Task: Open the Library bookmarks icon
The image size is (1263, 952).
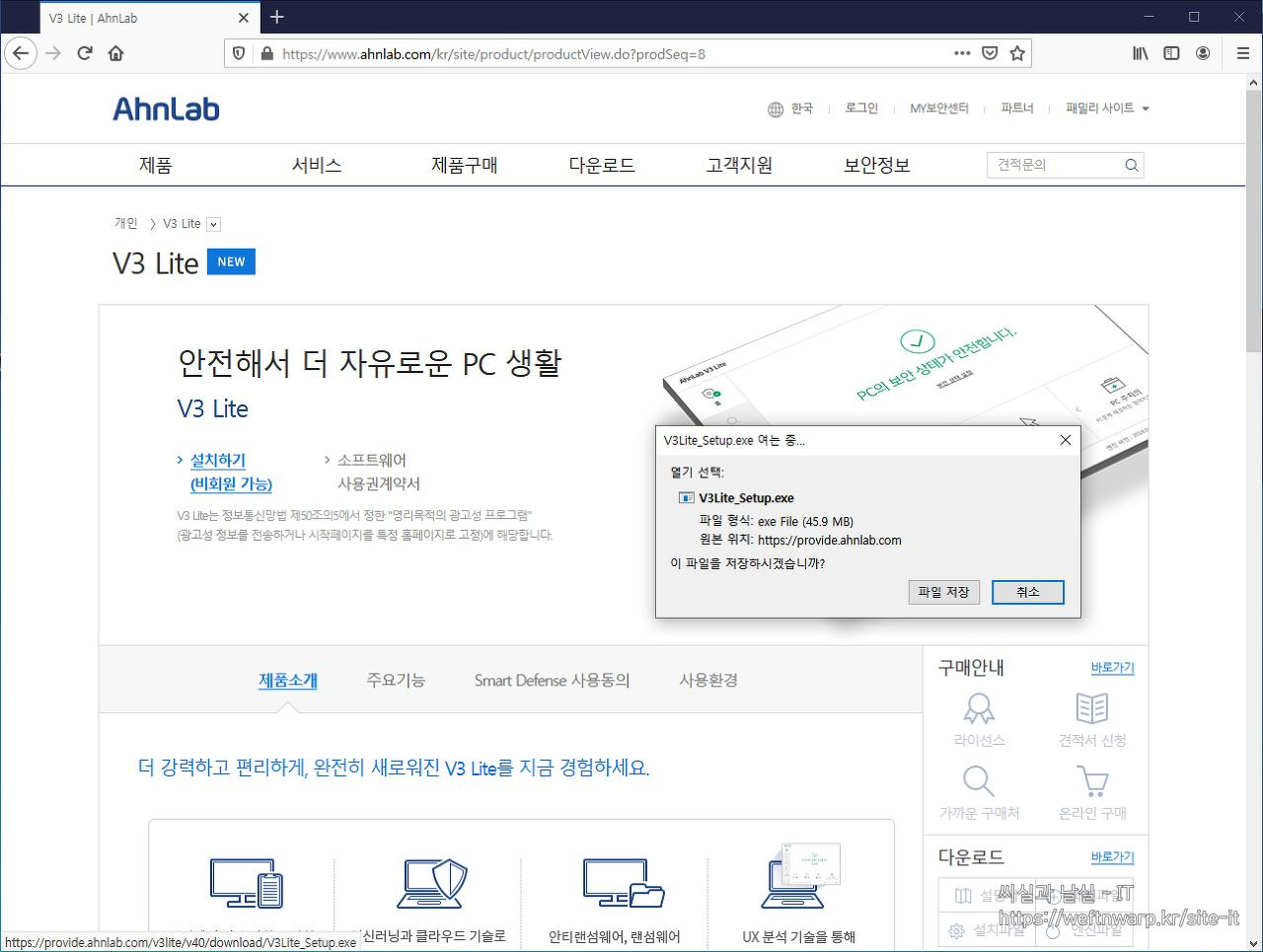Action: coord(1140,53)
